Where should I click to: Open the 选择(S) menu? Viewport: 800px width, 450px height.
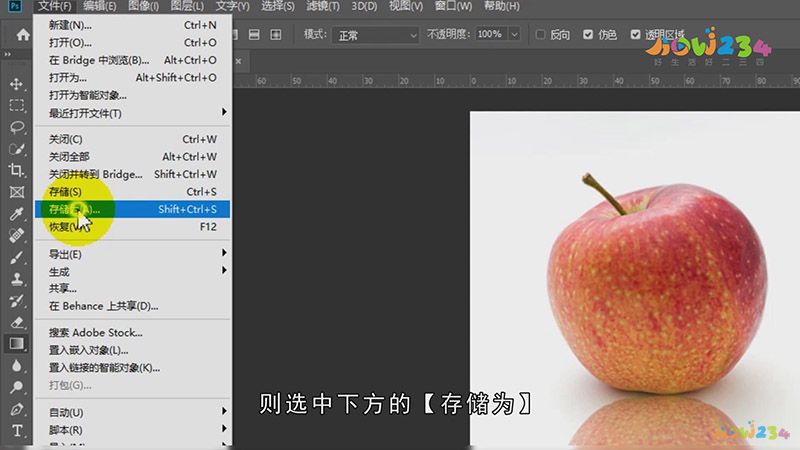[x=278, y=6]
